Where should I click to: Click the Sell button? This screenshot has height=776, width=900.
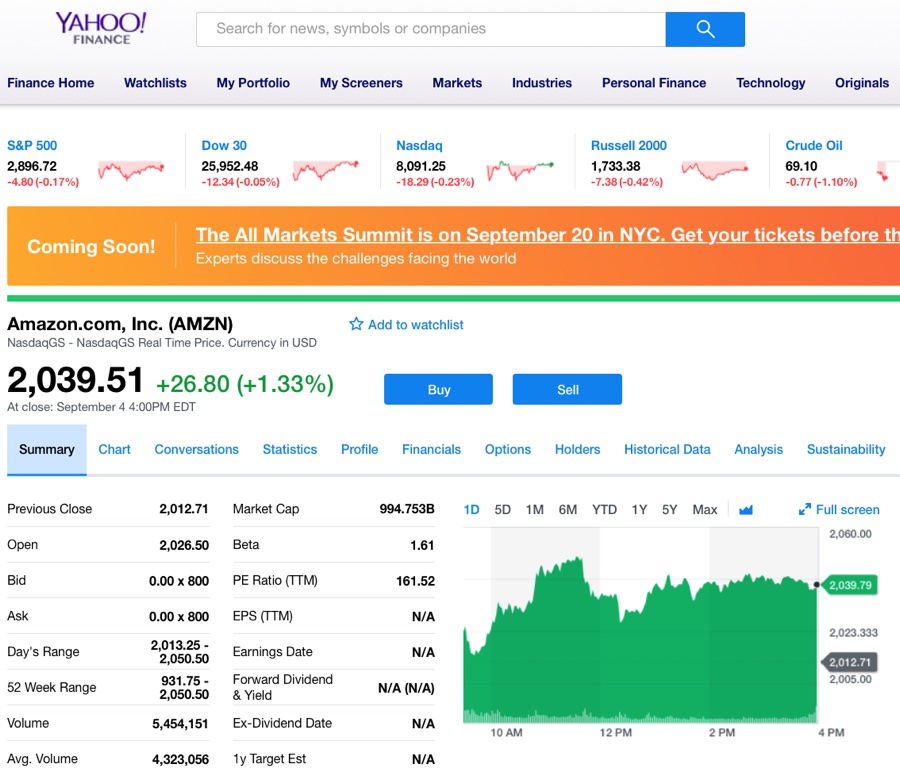pyautogui.click(x=567, y=389)
